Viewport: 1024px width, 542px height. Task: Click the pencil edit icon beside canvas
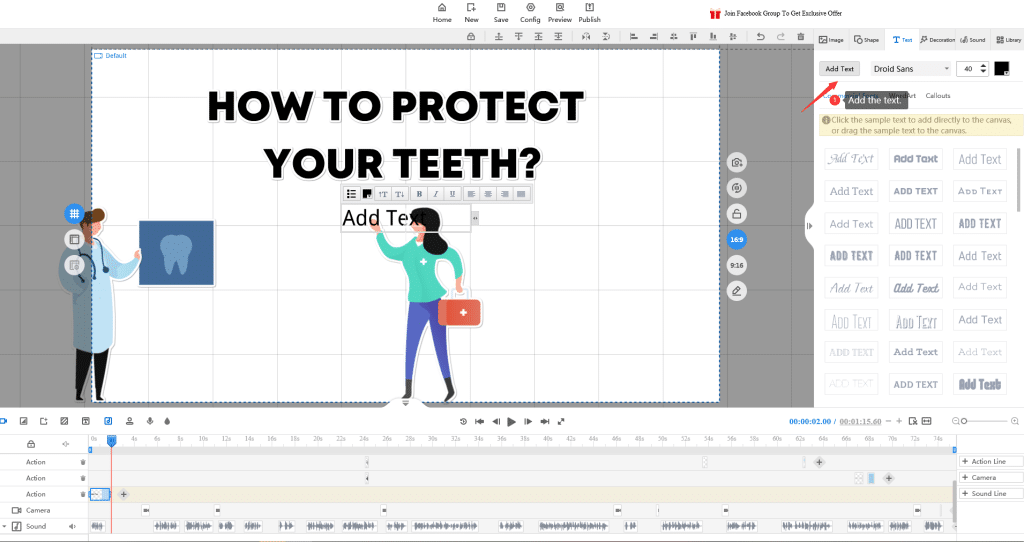pos(737,291)
